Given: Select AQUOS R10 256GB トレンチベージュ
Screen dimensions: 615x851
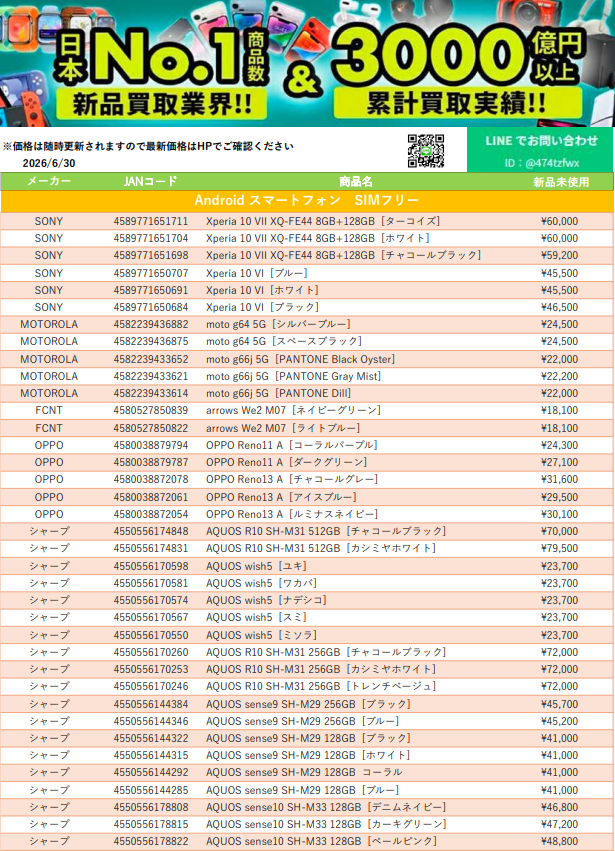Looking at the screenshot, I should tap(321, 686).
